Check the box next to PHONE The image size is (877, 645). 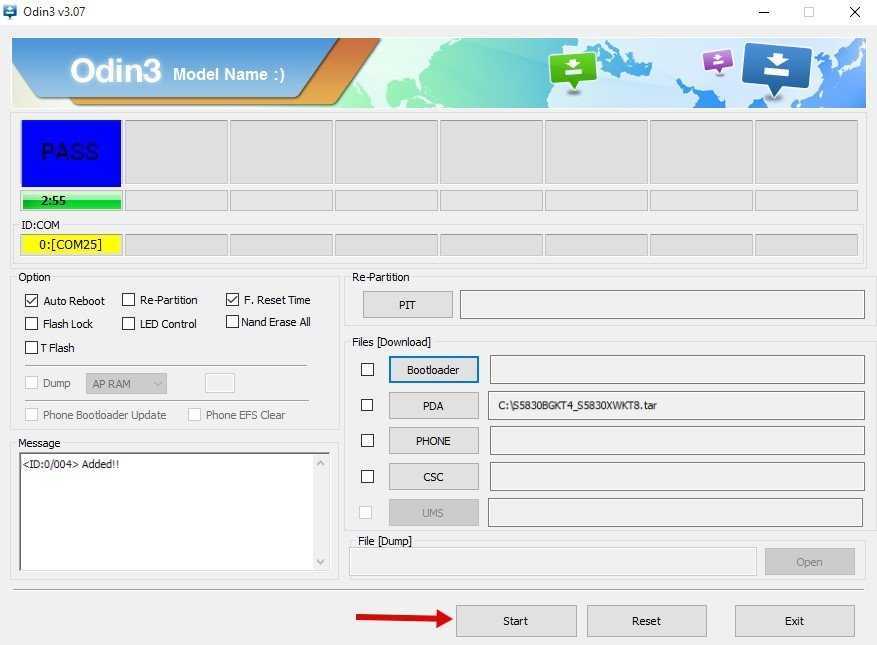(x=367, y=441)
